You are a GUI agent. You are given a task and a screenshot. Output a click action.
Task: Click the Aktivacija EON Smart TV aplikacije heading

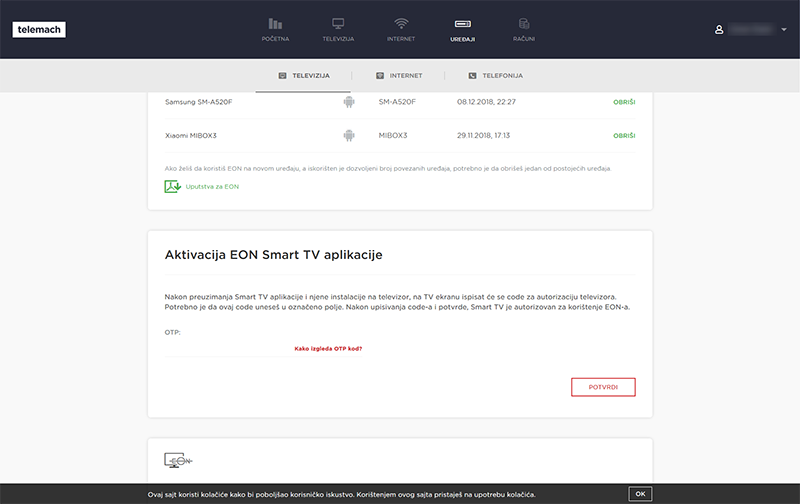(273, 255)
